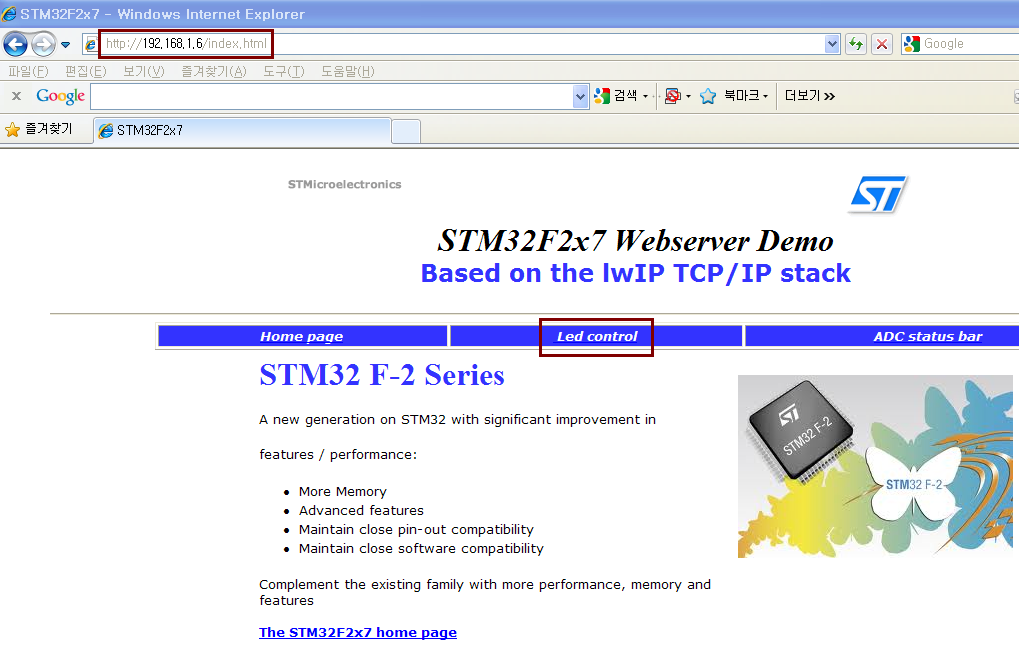Open the dropdown arrow next to 검색
Viewport: 1019px width, 648px height.
(645, 96)
